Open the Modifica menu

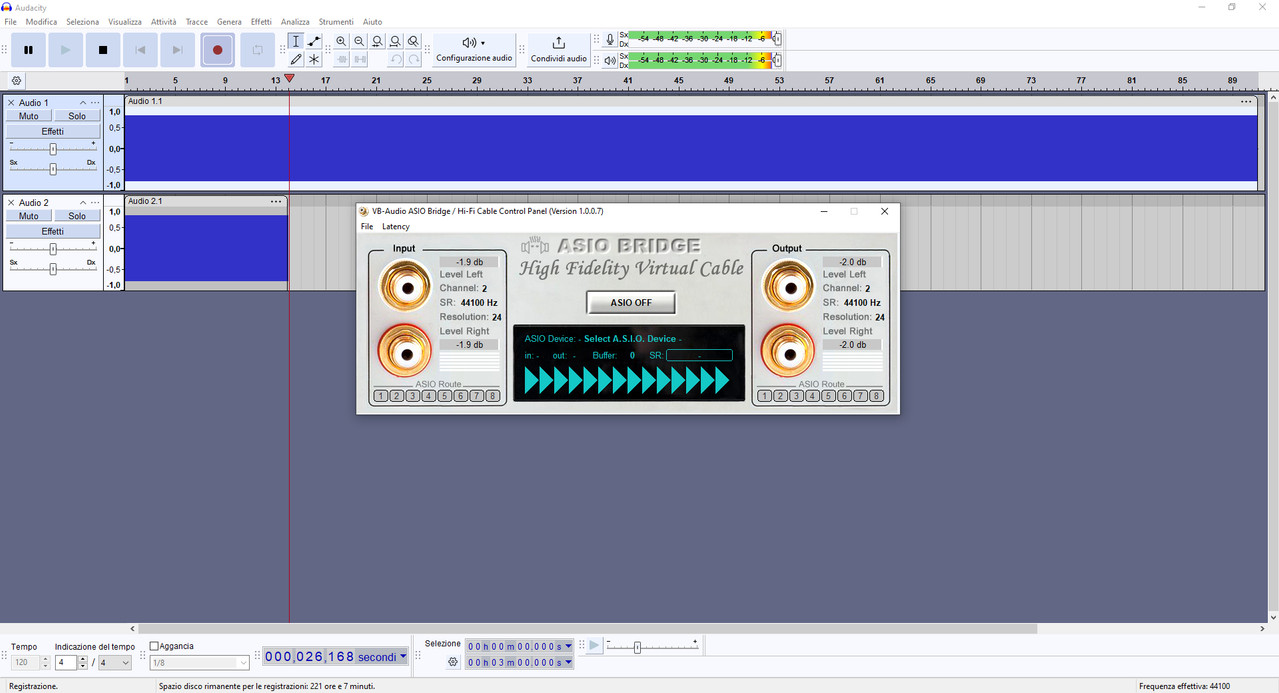[41, 22]
